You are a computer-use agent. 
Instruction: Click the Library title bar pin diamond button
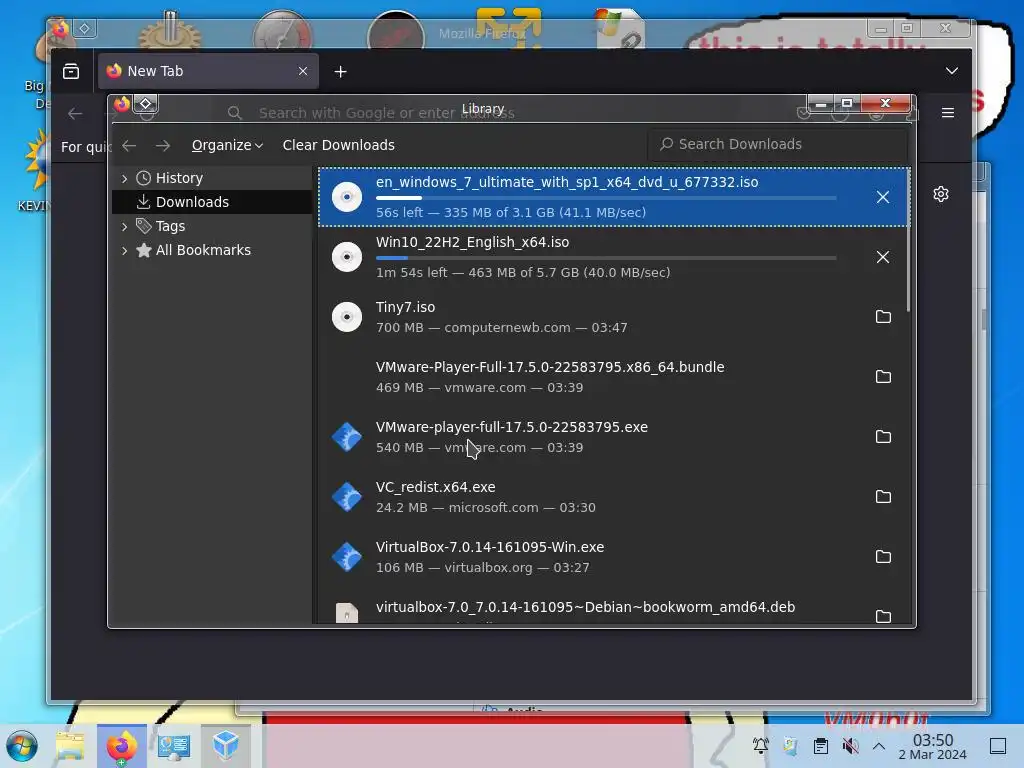pyautogui.click(x=146, y=104)
